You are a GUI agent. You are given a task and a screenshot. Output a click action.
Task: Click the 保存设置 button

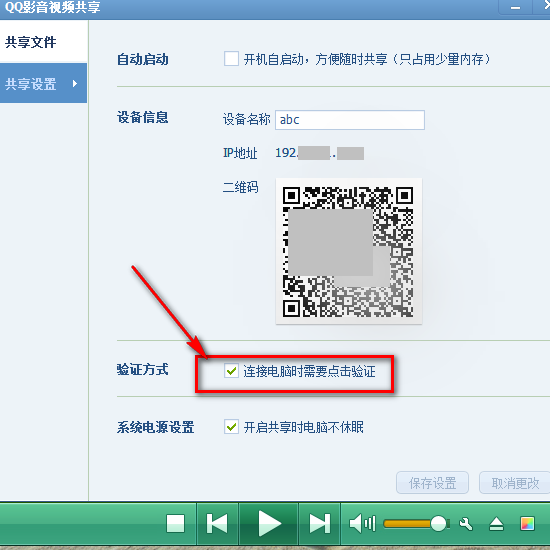(432, 483)
